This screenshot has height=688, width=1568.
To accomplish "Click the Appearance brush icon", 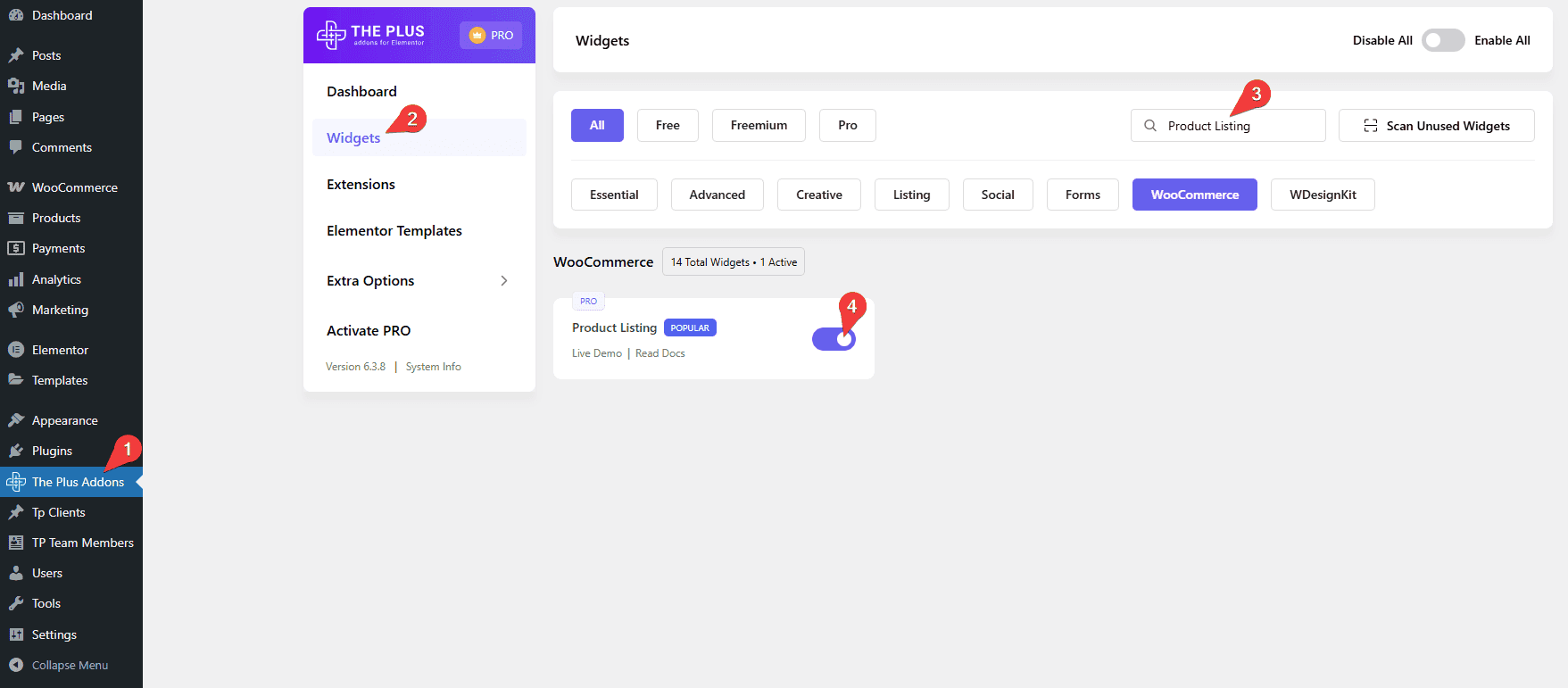I will point(16,420).
